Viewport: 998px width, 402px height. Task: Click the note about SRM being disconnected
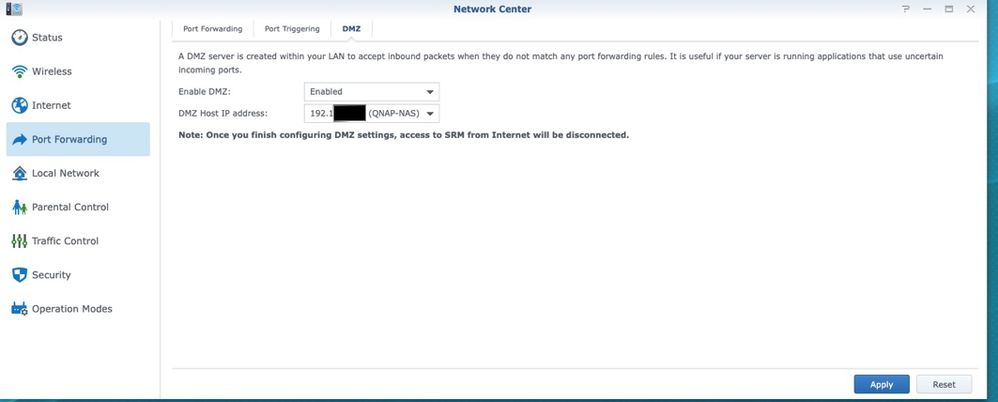404,135
